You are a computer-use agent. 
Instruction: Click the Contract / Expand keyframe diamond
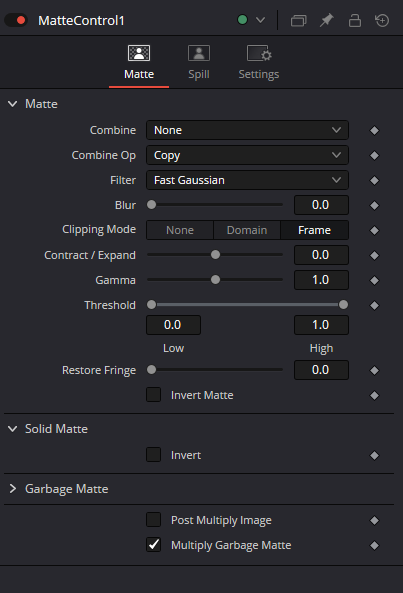click(x=374, y=255)
